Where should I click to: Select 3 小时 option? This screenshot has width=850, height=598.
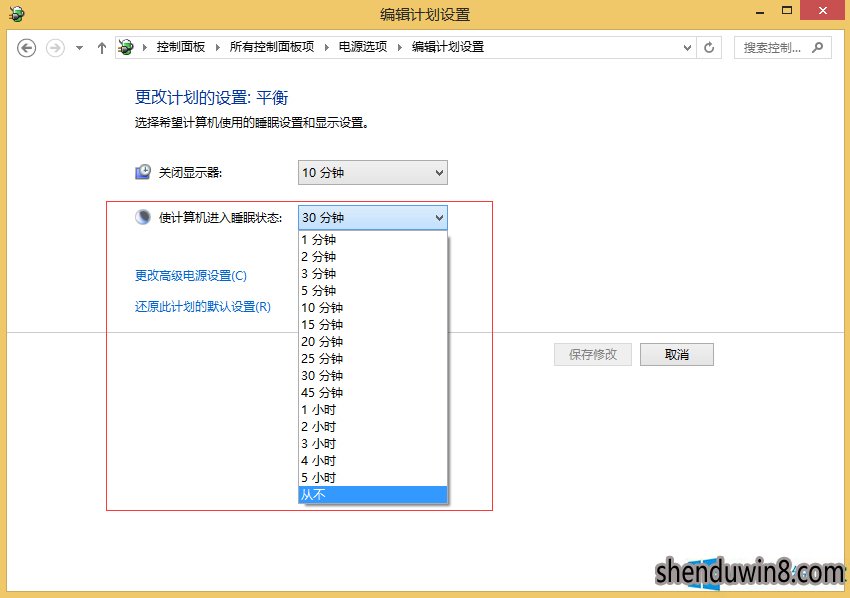[372, 443]
